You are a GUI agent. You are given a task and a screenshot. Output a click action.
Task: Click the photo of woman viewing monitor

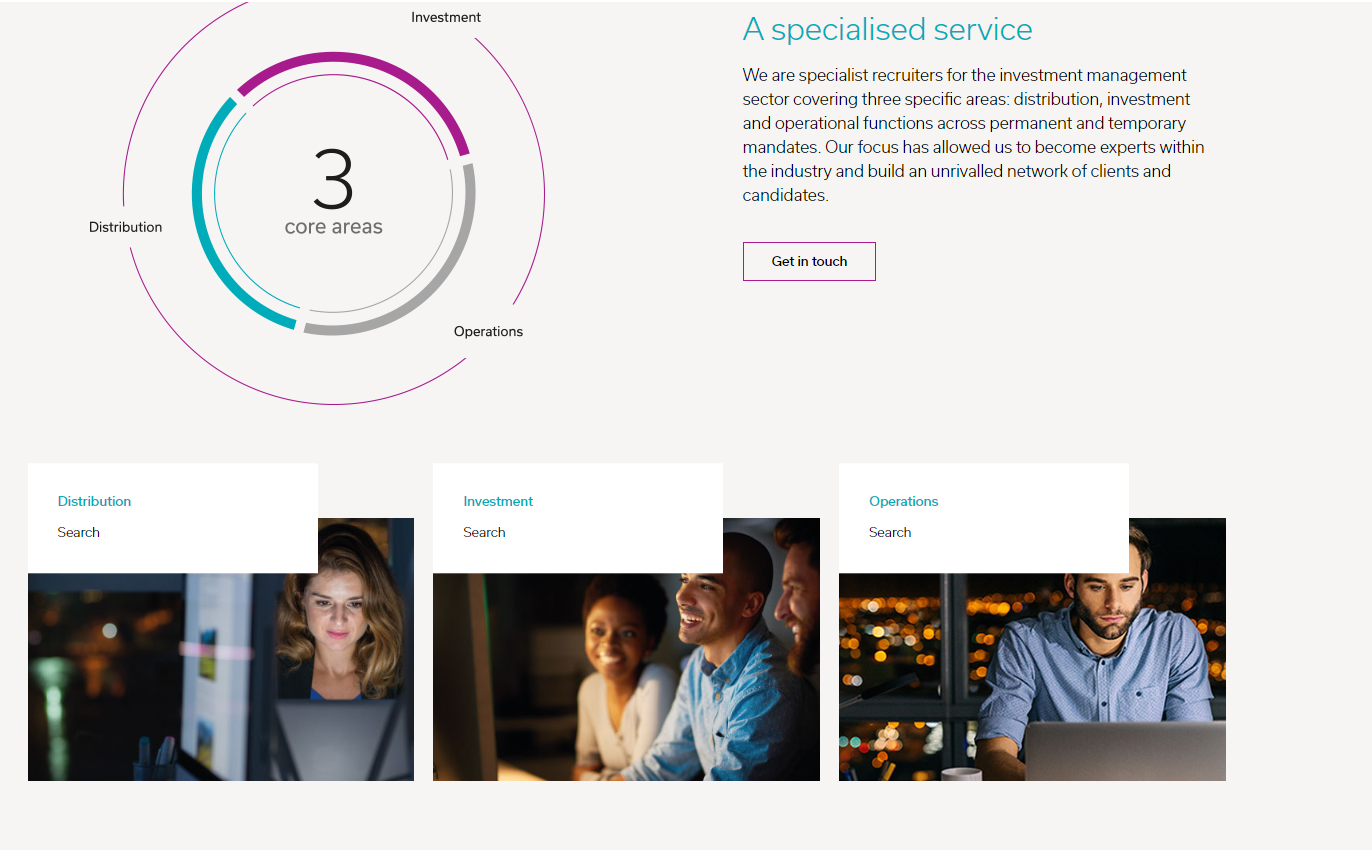(x=220, y=680)
